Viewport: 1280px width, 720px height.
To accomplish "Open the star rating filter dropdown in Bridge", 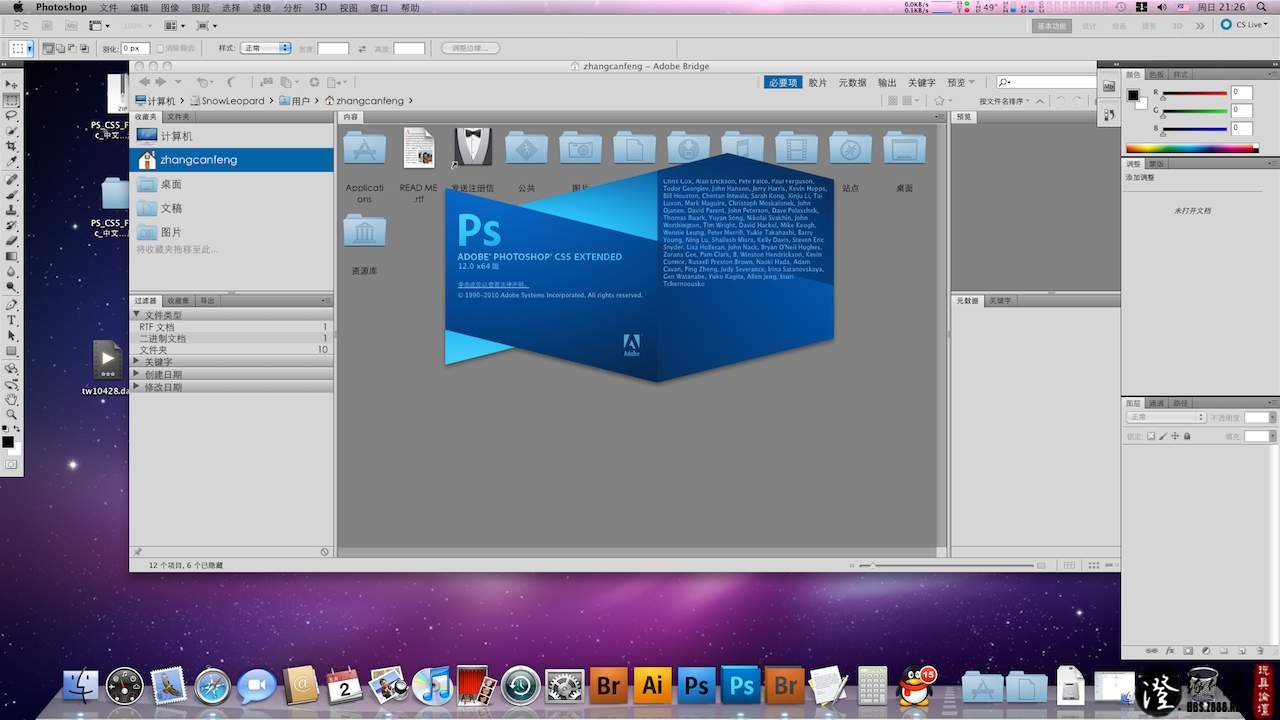I will 942,101.
